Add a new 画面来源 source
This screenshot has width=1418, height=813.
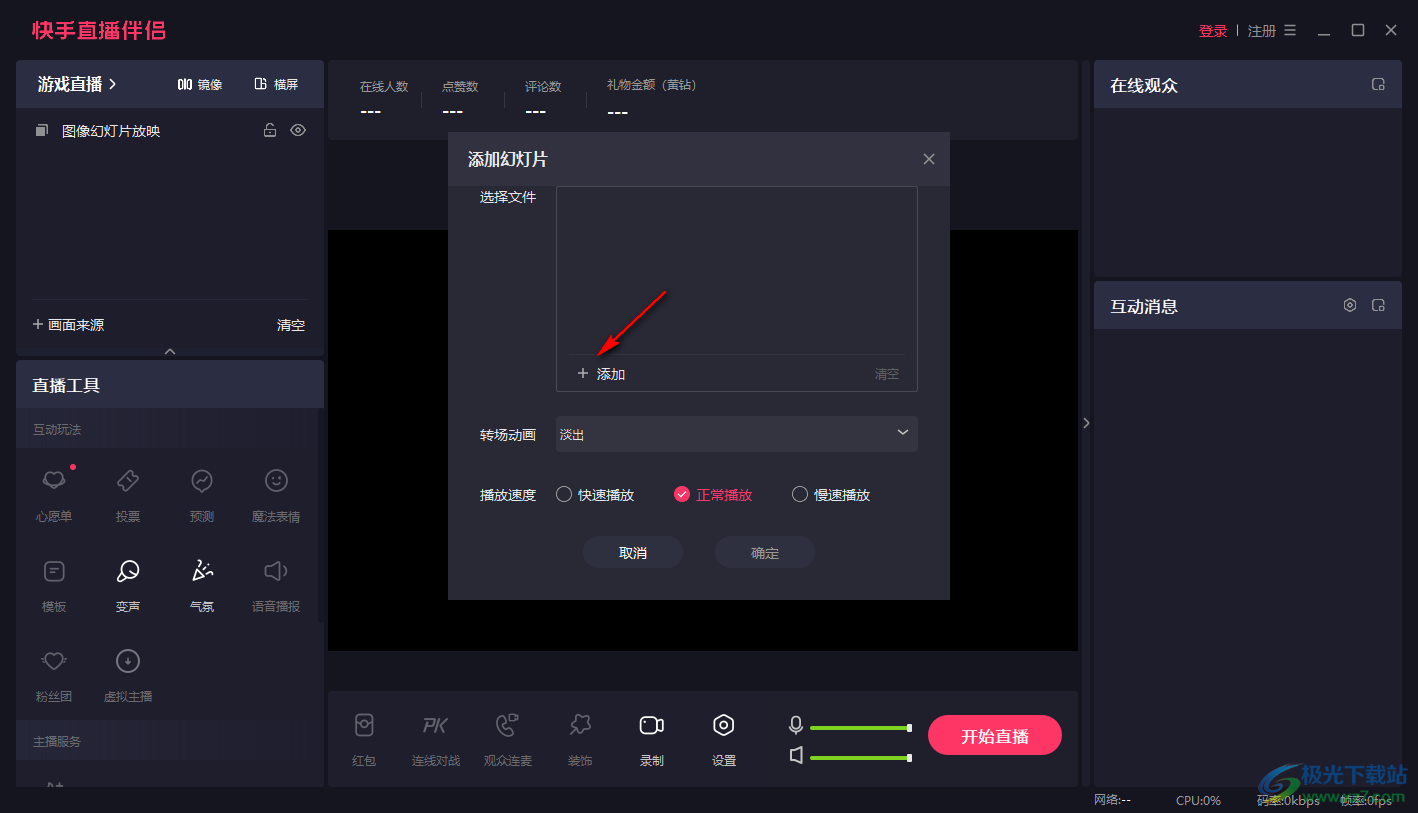[x=68, y=325]
